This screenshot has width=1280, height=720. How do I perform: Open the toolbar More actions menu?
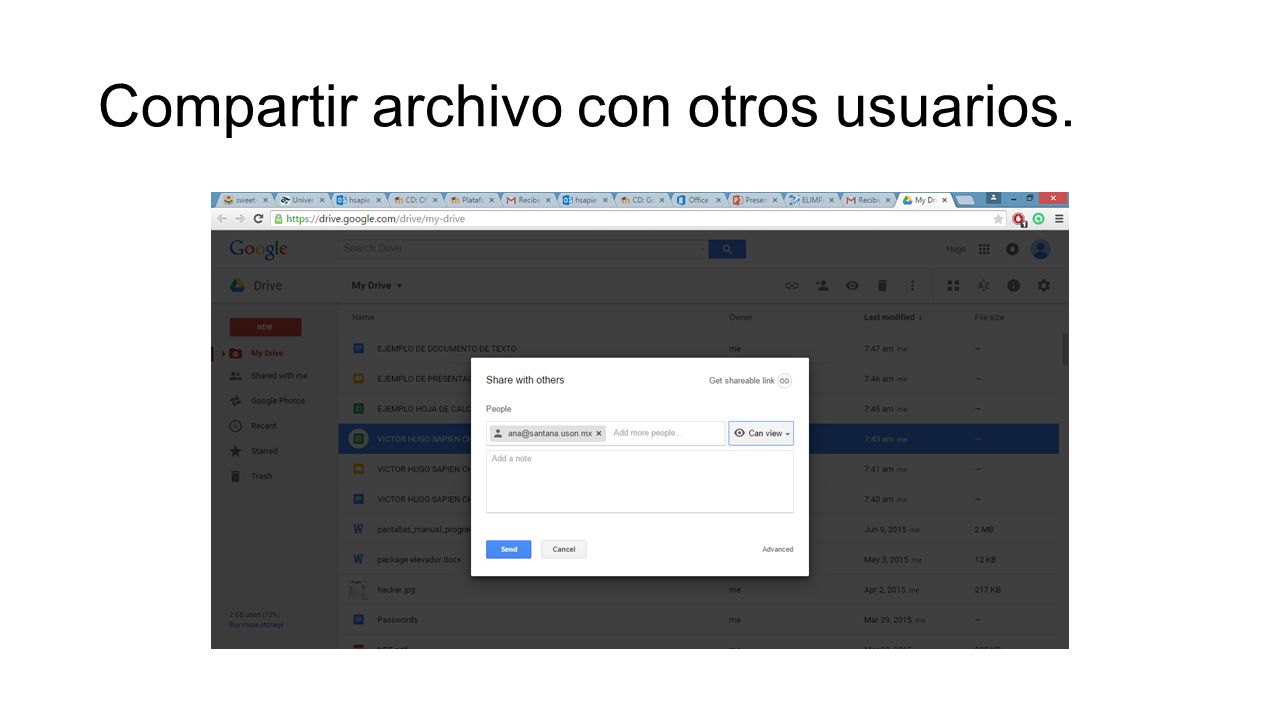[x=912, y=285]
